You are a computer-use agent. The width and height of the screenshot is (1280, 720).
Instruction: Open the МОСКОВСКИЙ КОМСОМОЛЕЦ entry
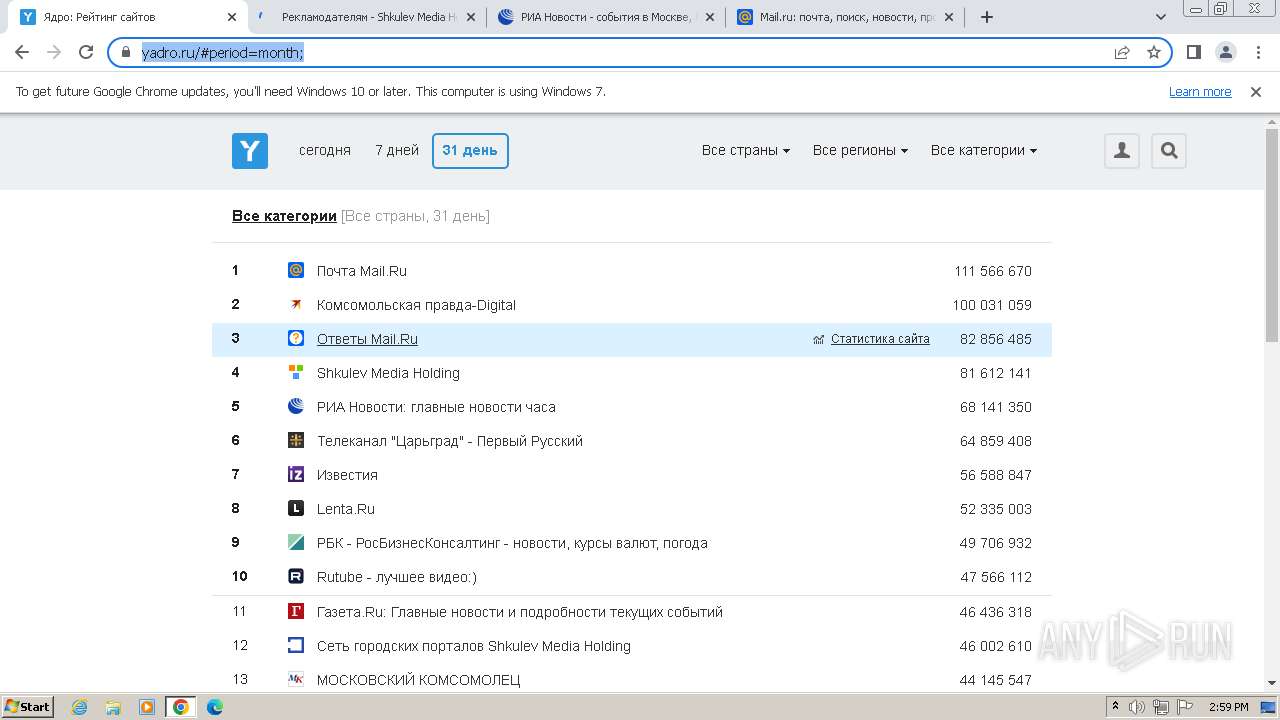[x=419, y=680]
